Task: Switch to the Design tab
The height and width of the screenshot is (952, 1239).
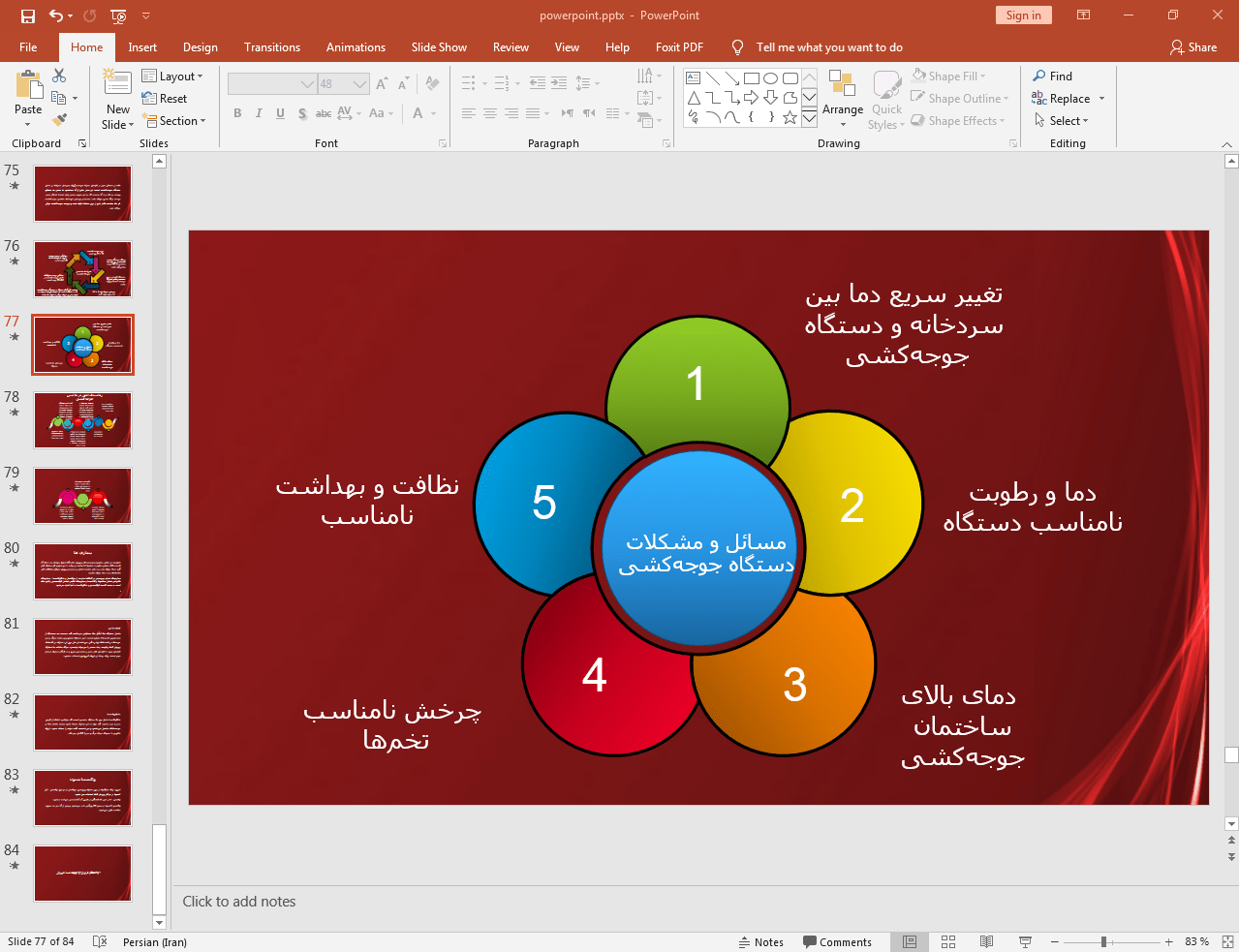Action: pos(201,46)
